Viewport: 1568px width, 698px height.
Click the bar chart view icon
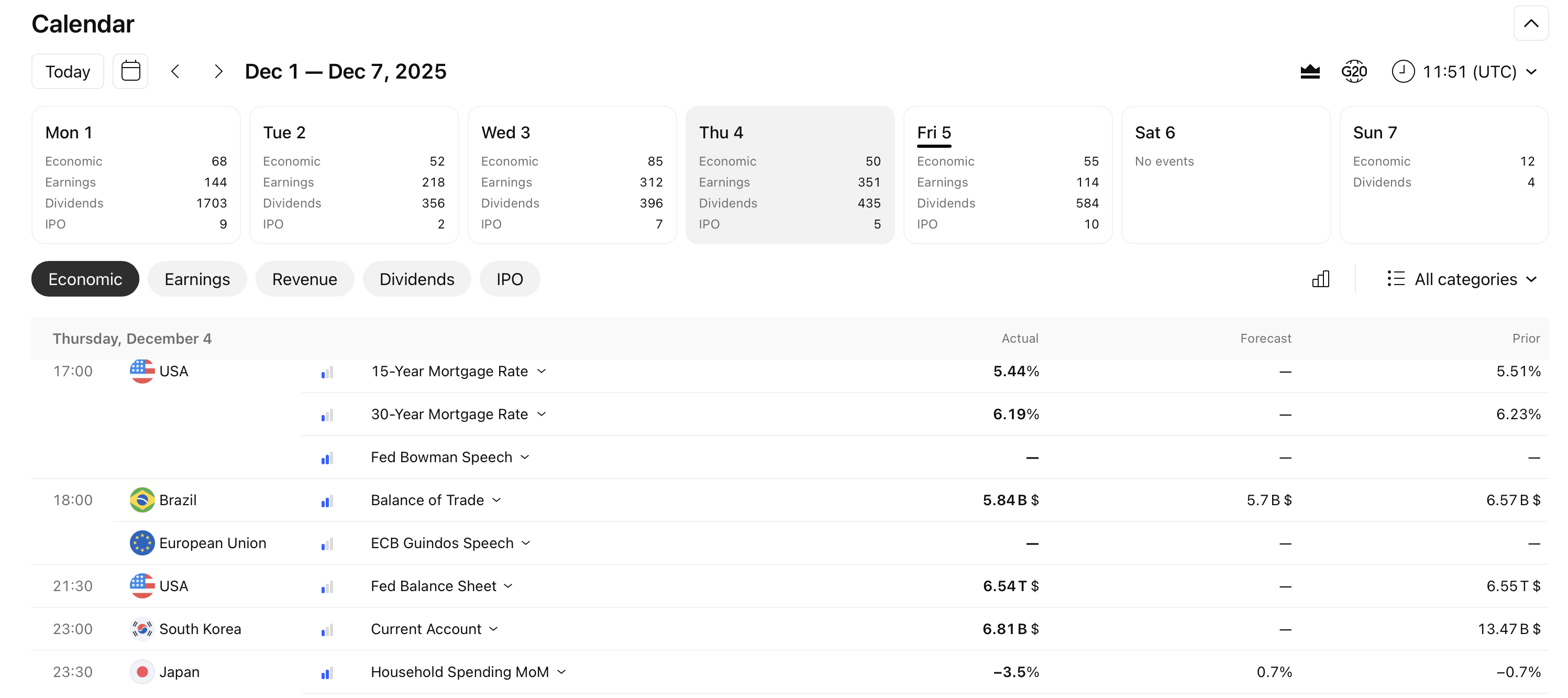point(1320,279)
